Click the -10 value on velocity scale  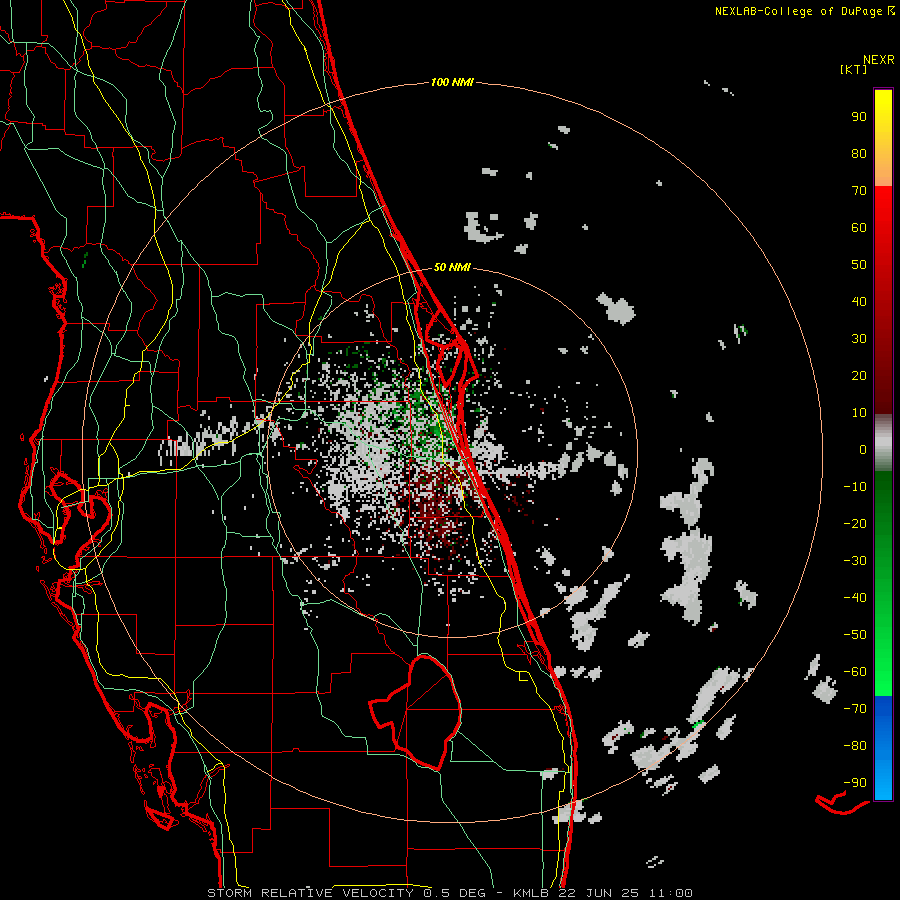[x=855, y=487]
